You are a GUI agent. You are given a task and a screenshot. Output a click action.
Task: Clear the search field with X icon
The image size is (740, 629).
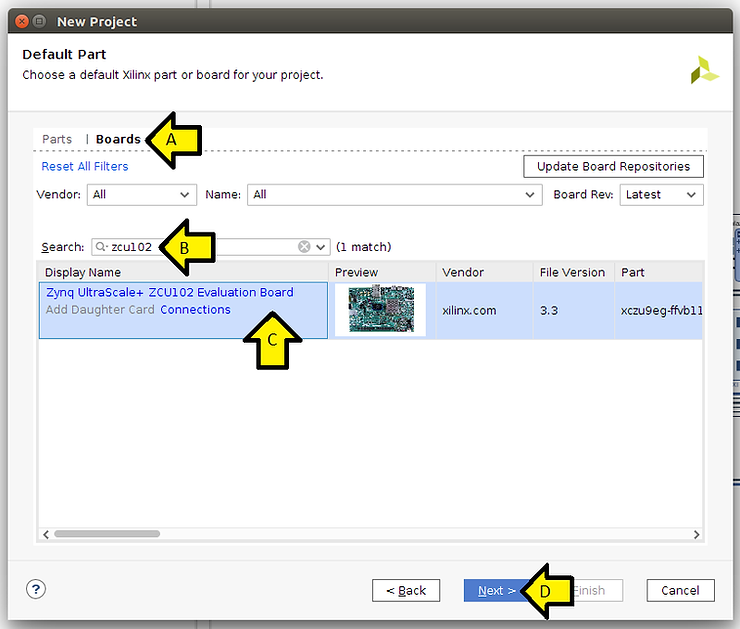304,247
